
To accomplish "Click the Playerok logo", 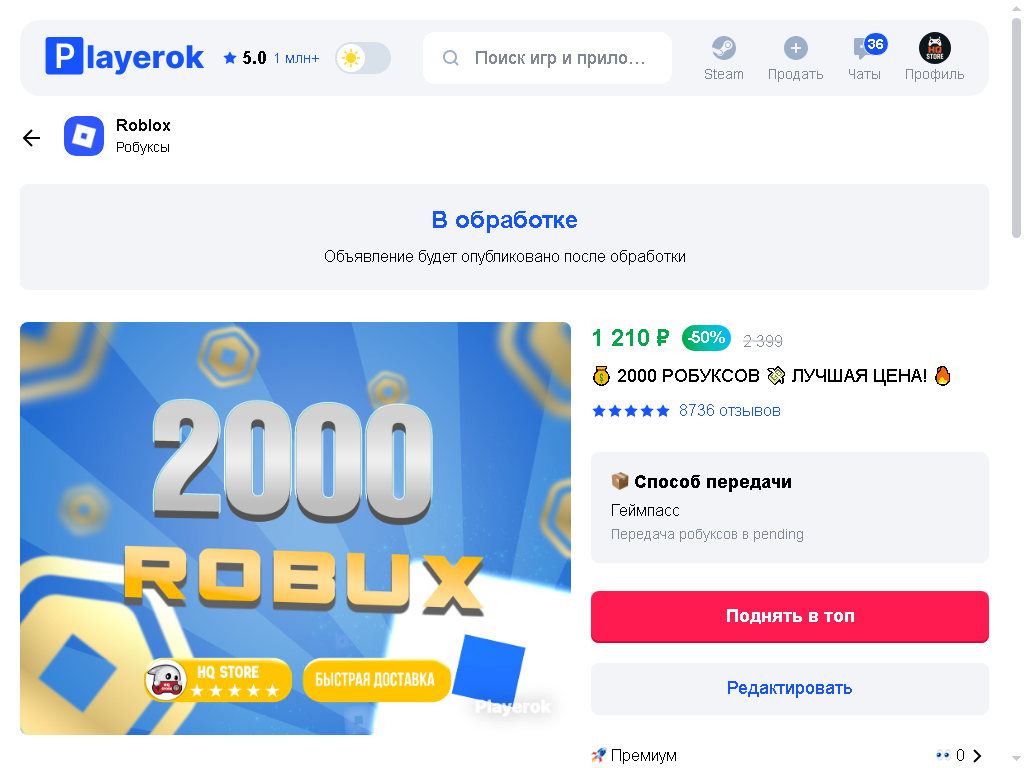I will pos(124,57).
